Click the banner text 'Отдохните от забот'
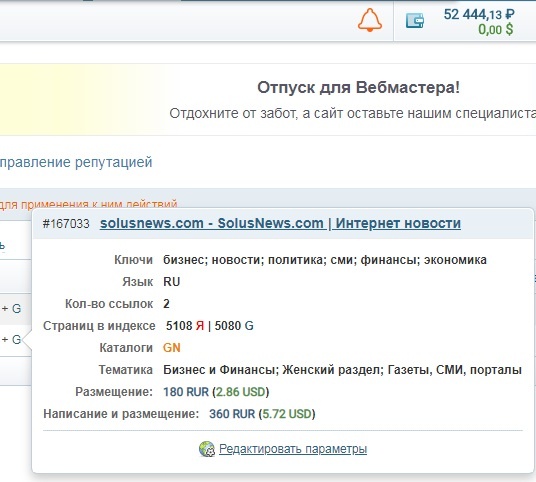Viewport: 536px width, 482px height. (x=233, y=113)
